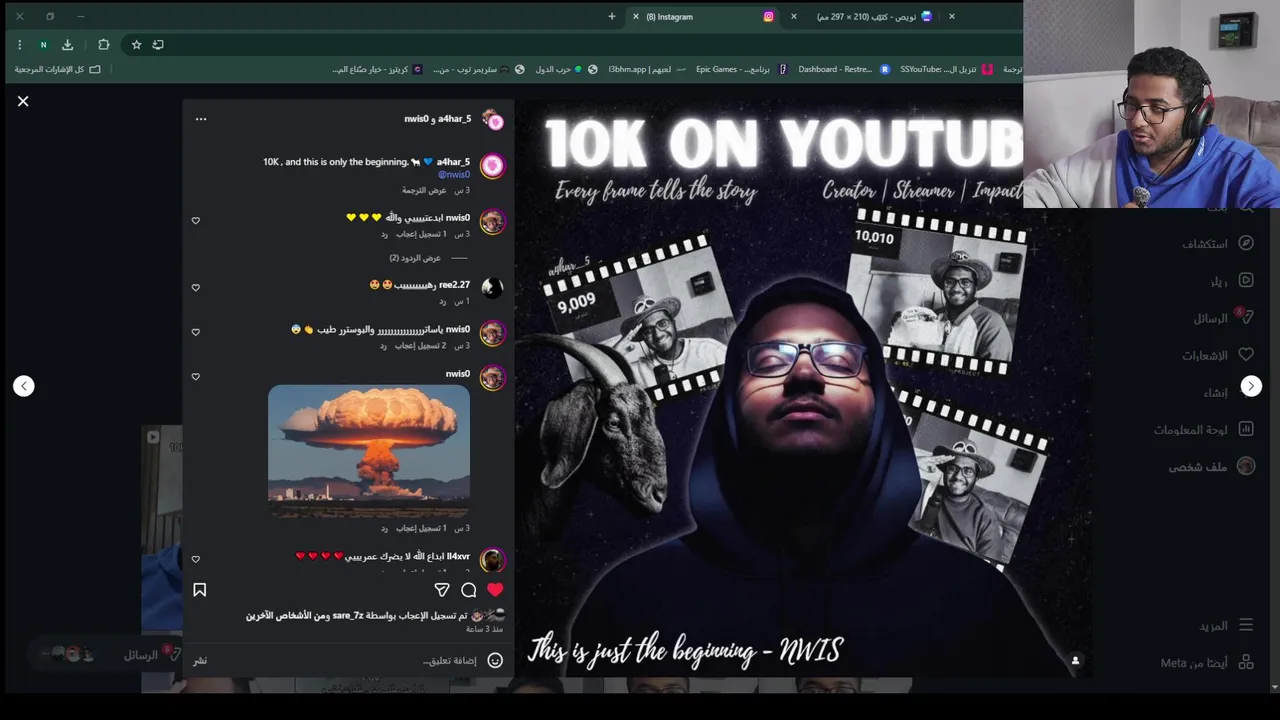Click the Reels play icon in the sidebar
This screenshot has width=1280, height=720.
[1246, 281]
